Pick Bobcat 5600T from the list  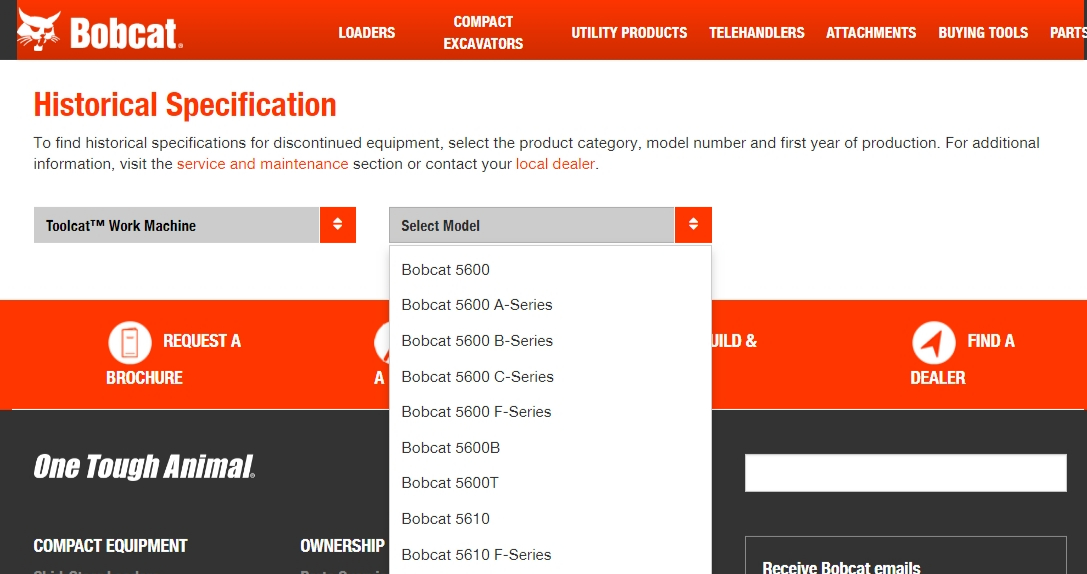click(x=450, y=483)
